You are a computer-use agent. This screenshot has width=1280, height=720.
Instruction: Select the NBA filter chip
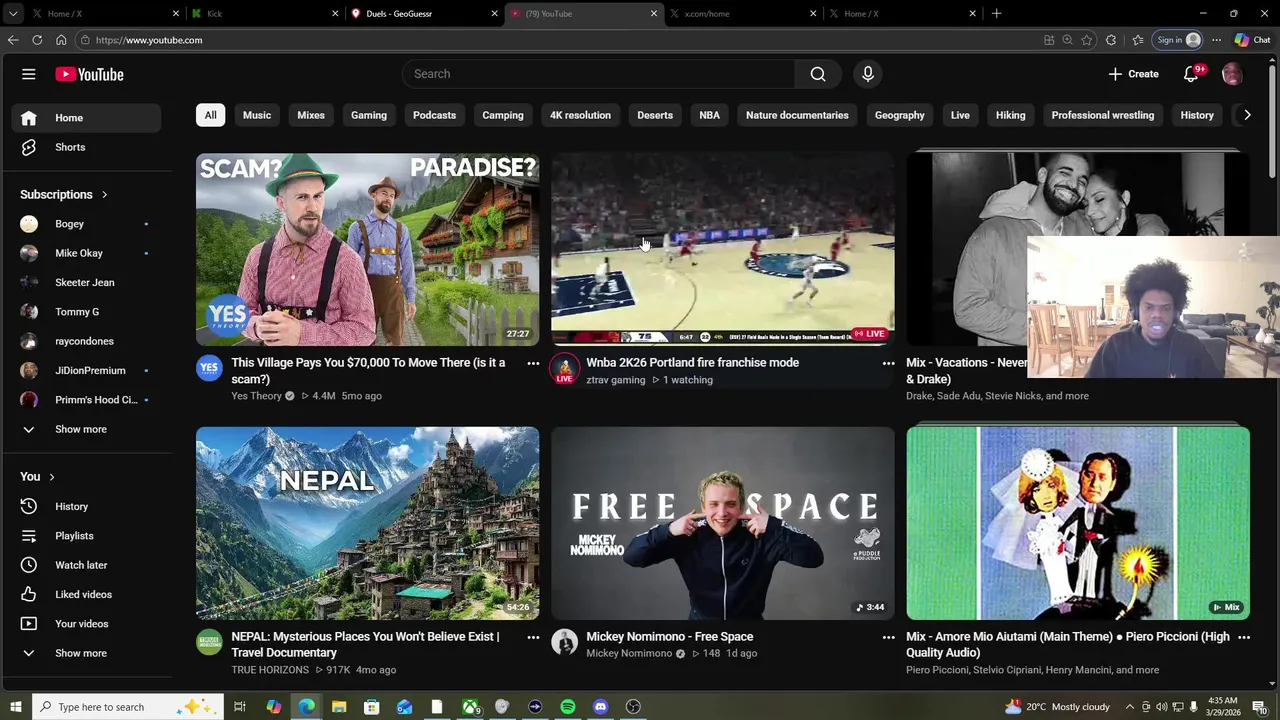[x=709, y=115]
